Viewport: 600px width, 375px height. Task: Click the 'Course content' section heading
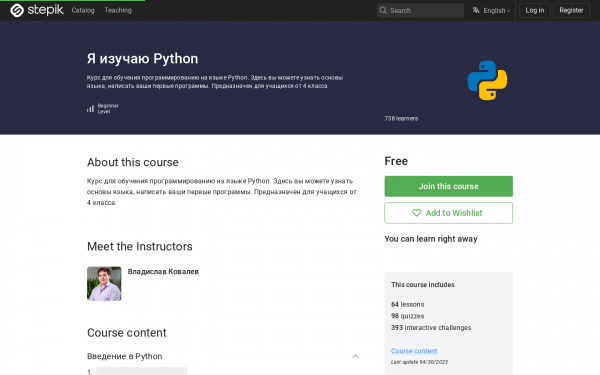(127, 333)
